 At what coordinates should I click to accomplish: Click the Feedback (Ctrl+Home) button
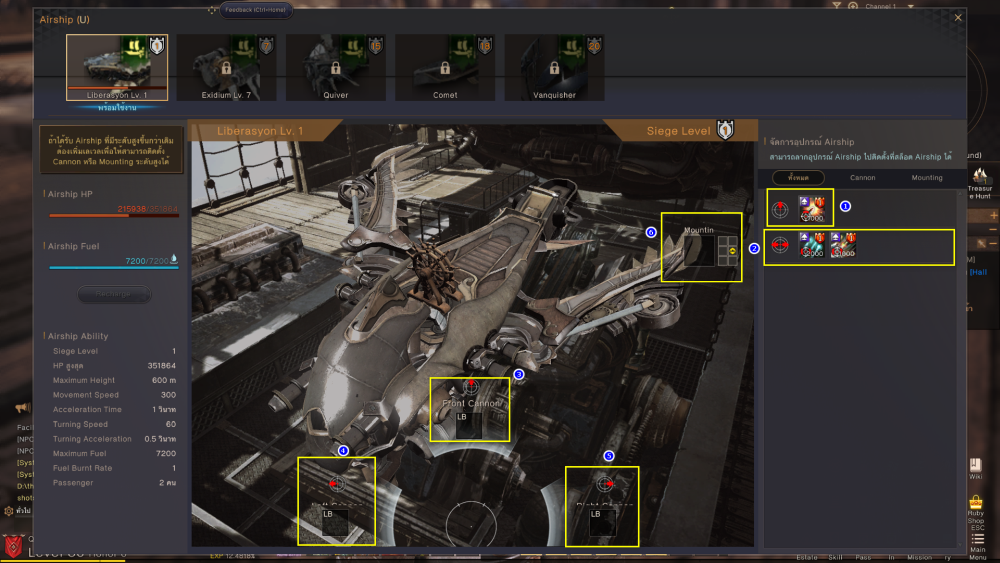point(256,10)
